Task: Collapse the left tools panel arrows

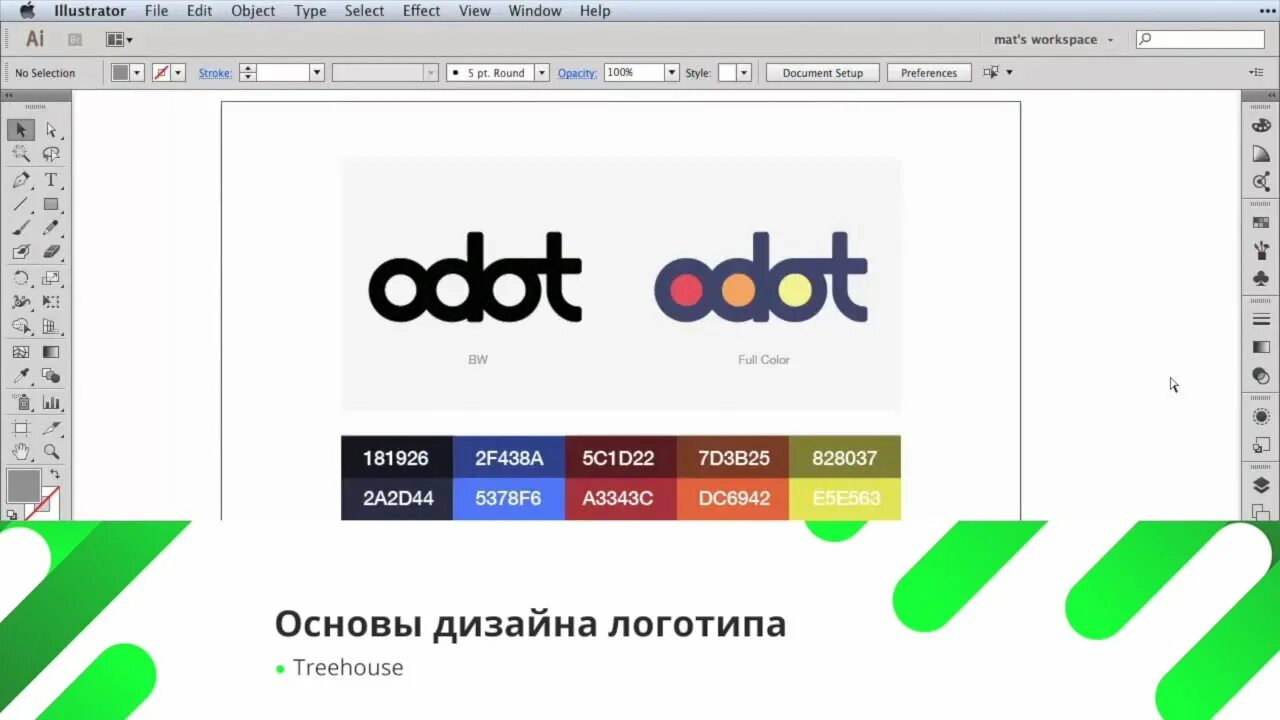Action: click(9, 95)
